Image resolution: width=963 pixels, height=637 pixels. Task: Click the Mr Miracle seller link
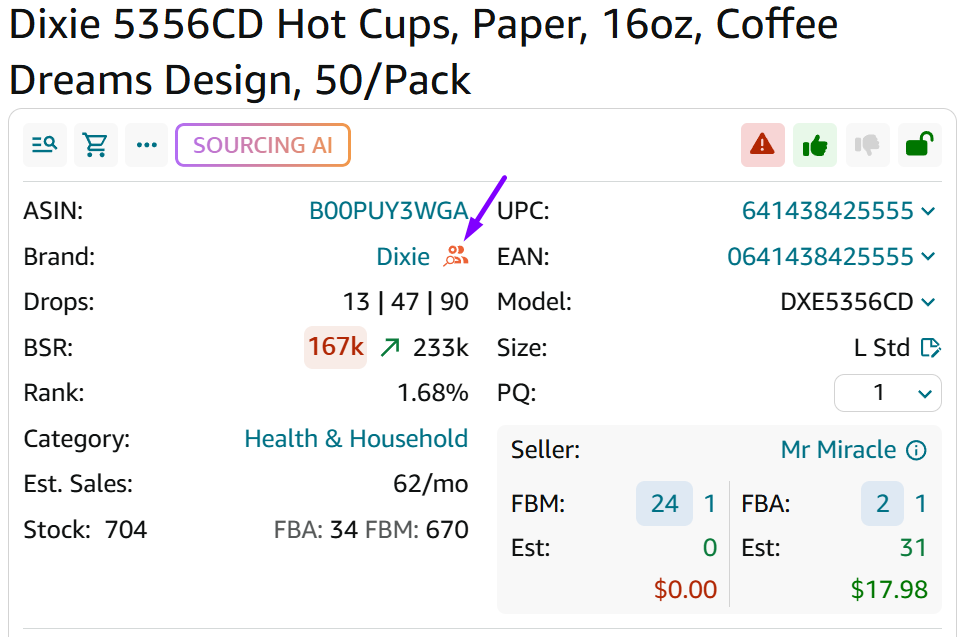(x=838, y=450)
